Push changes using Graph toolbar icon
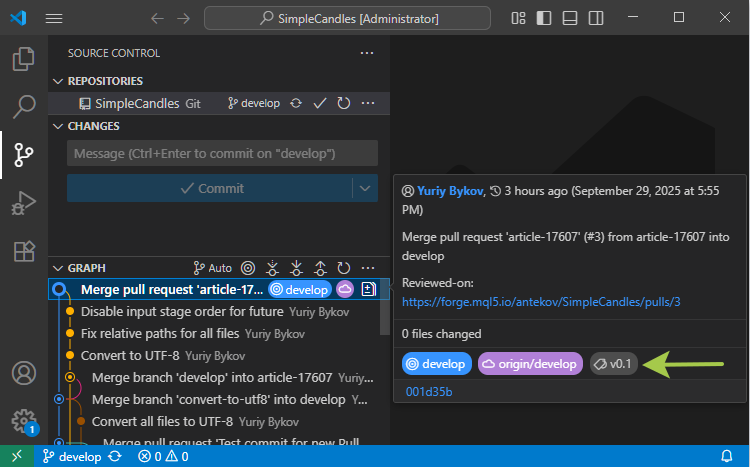The image size is (750, 467). 320,268
